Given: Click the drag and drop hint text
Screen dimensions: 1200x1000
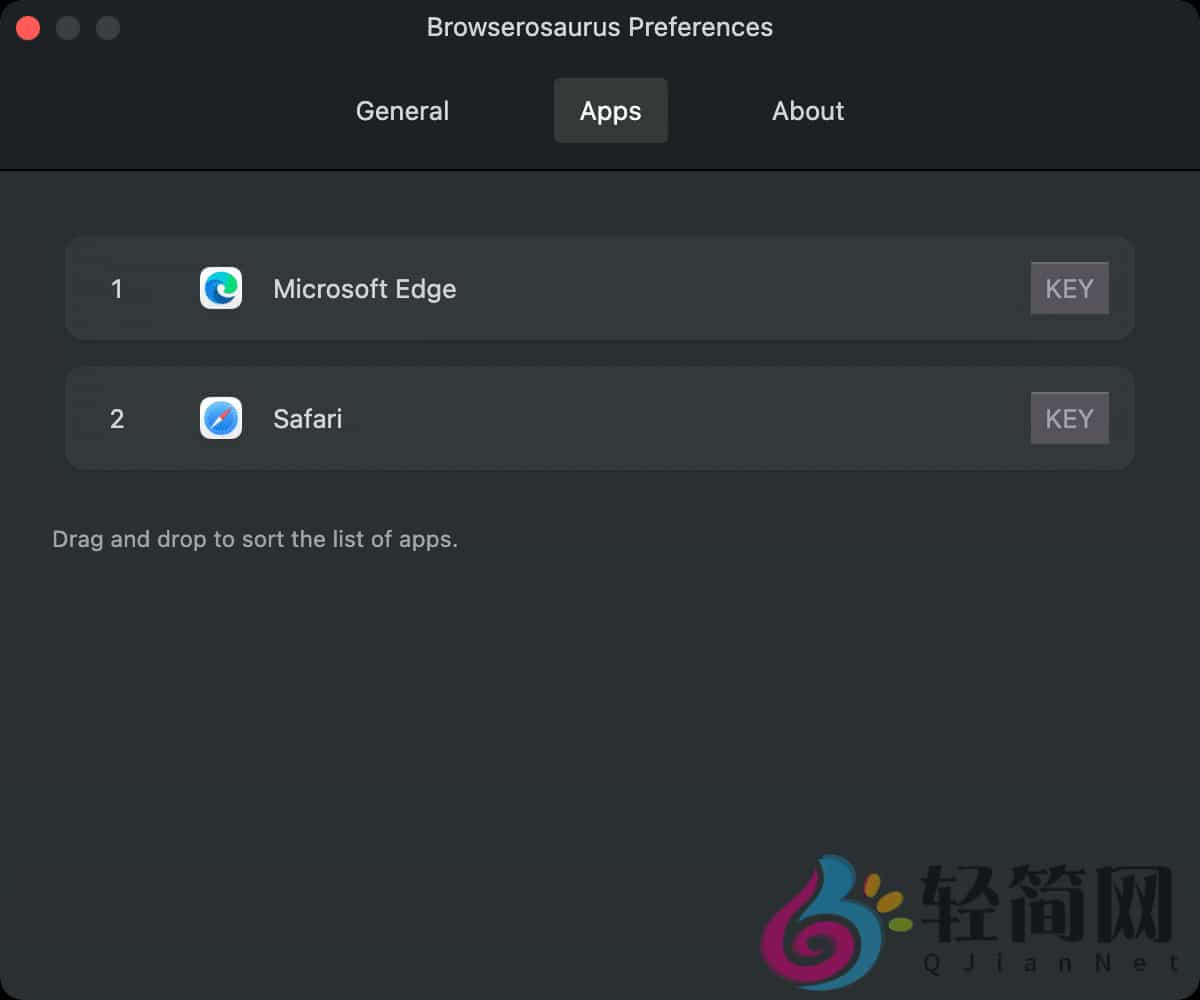Looking at the screenshot, I should click(255, 539).
